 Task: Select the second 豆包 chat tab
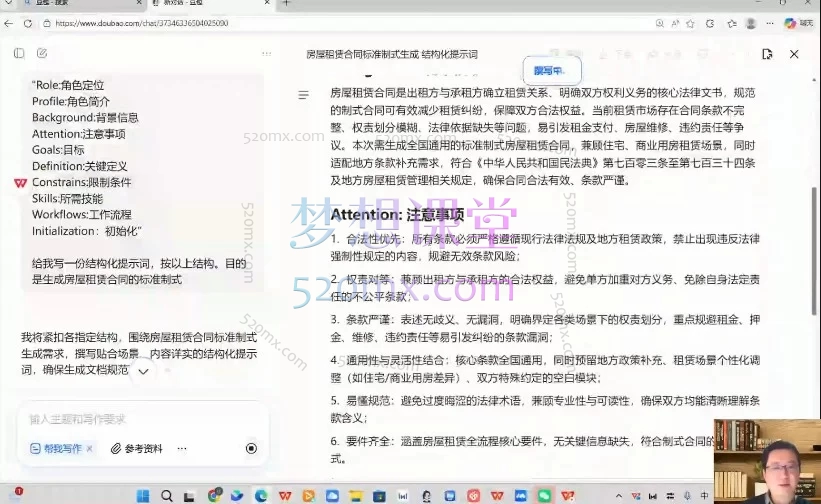click(209, 3)
